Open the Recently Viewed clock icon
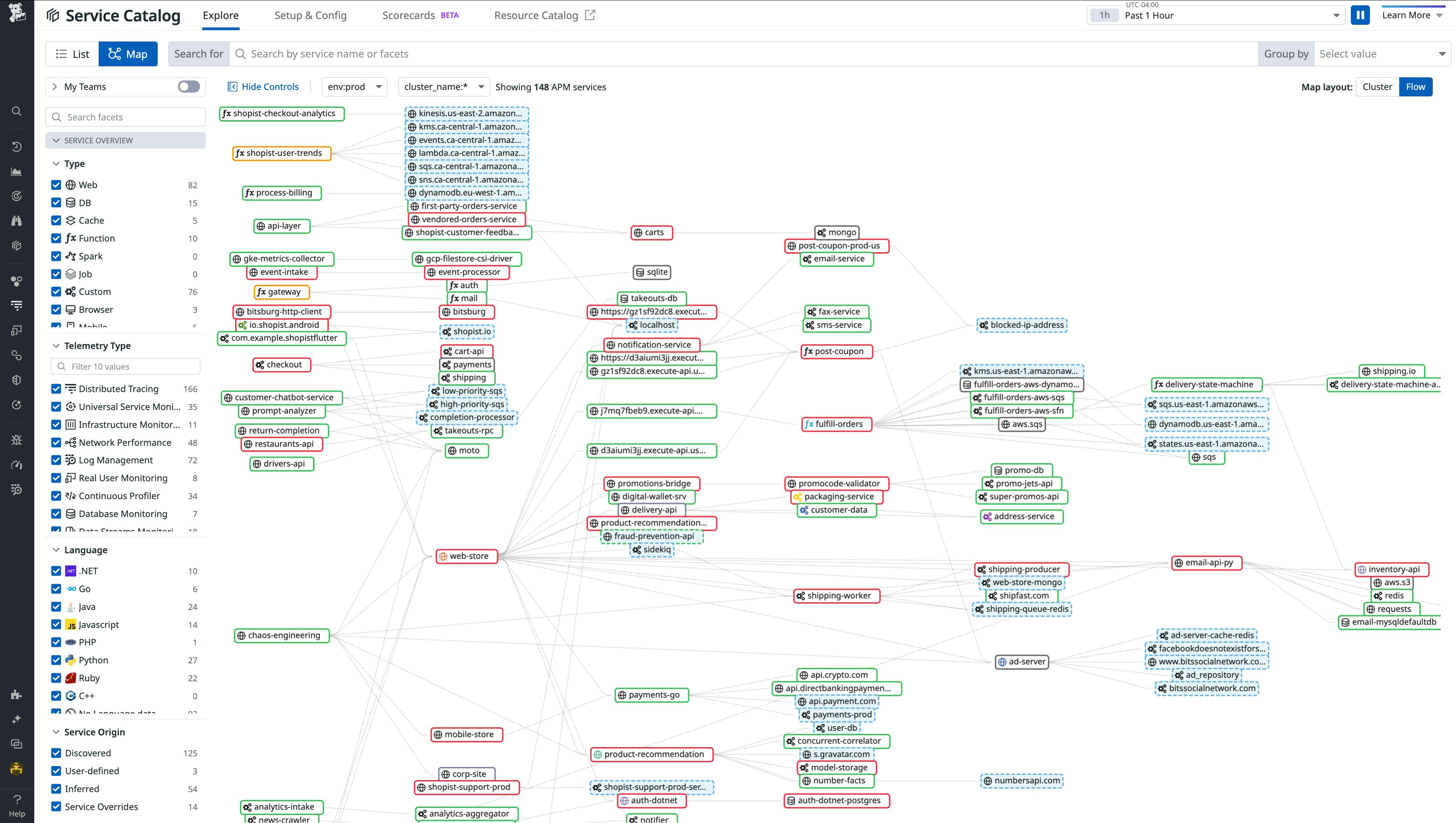Image resolution: width=1456 pixels, height=823 pixels. pyautogui.click(x=17, y=146)
